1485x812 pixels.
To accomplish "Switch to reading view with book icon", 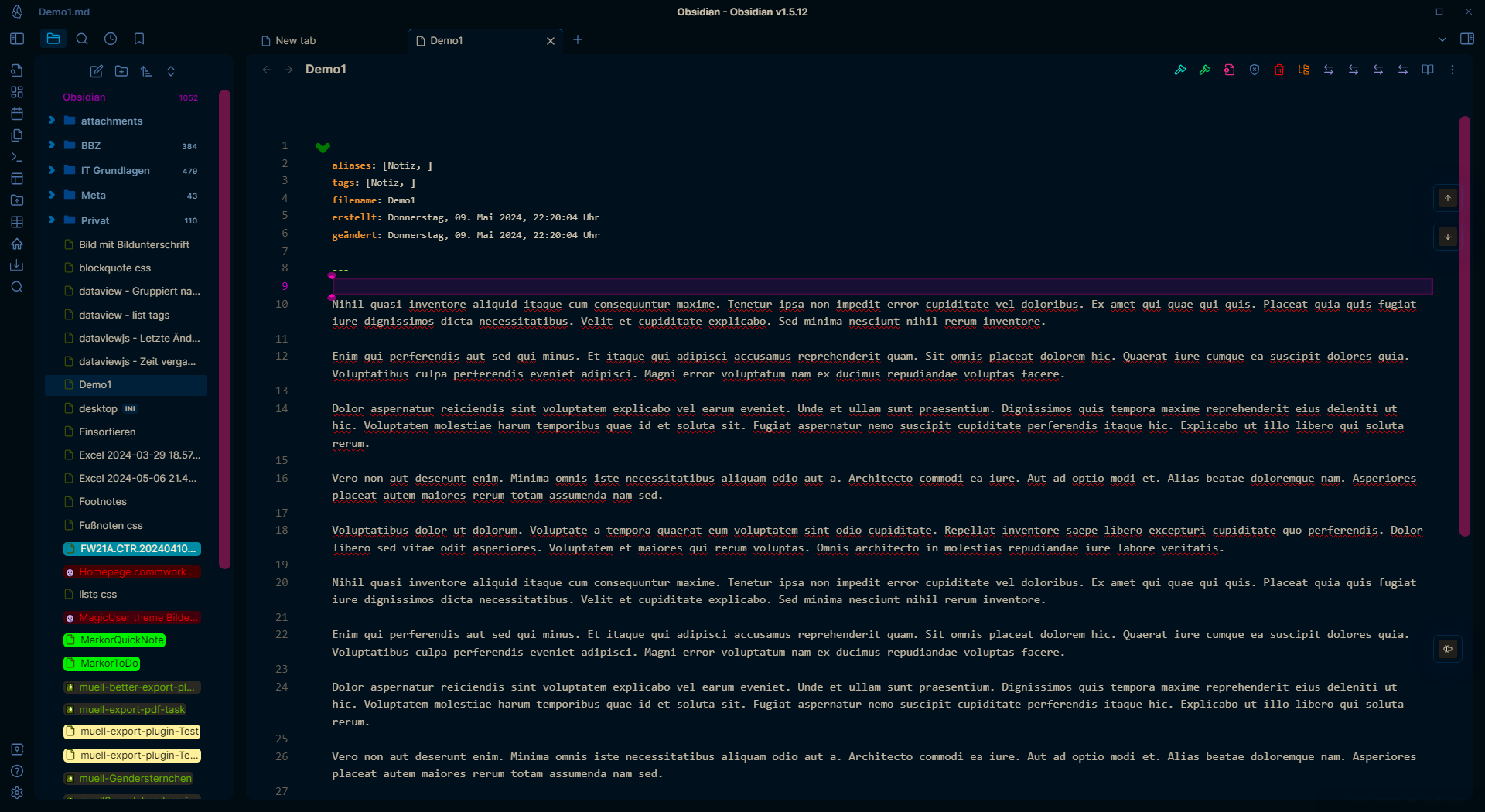I will click(1428, 70).
